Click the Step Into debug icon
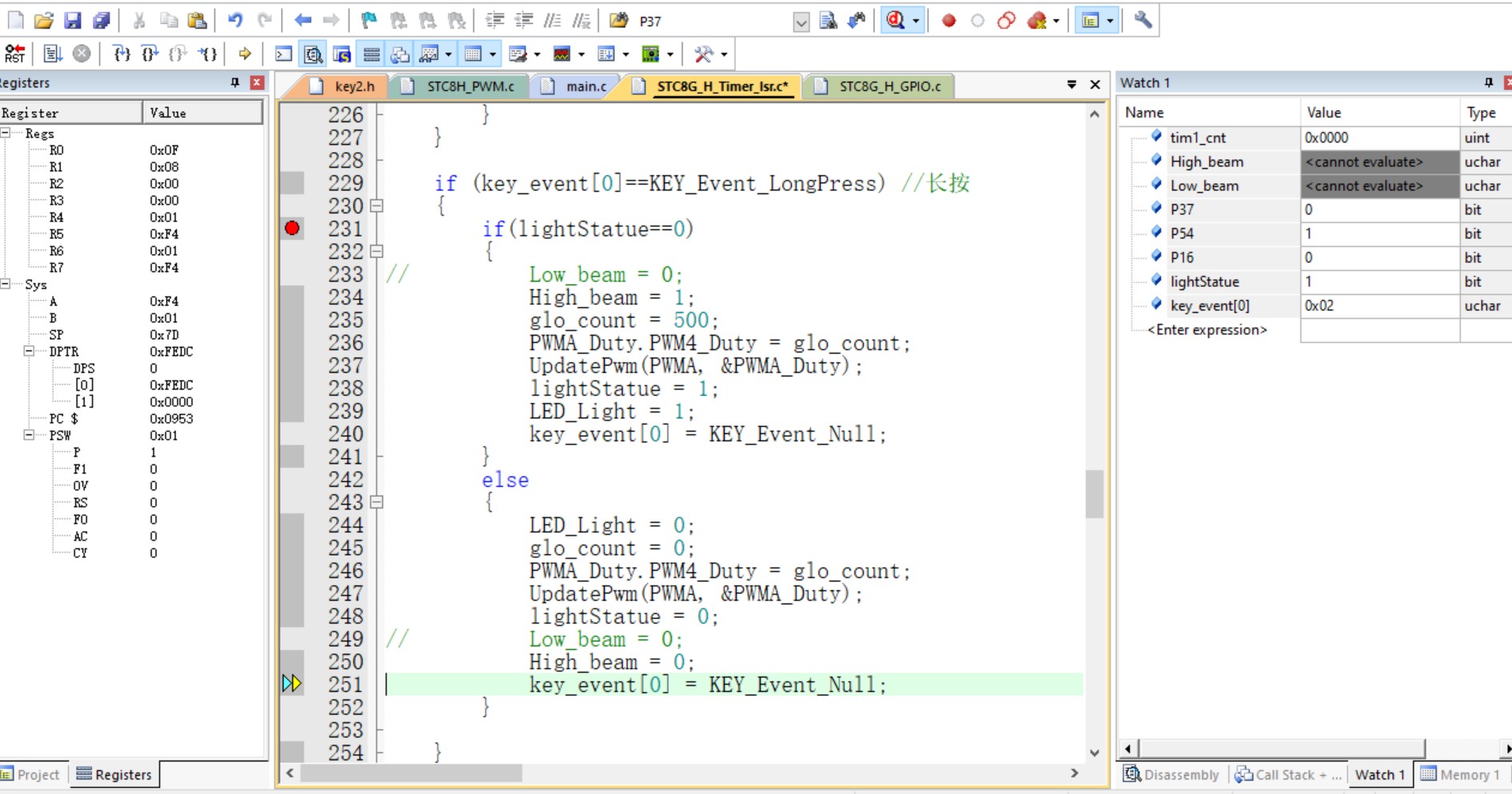 coord(121,54)
